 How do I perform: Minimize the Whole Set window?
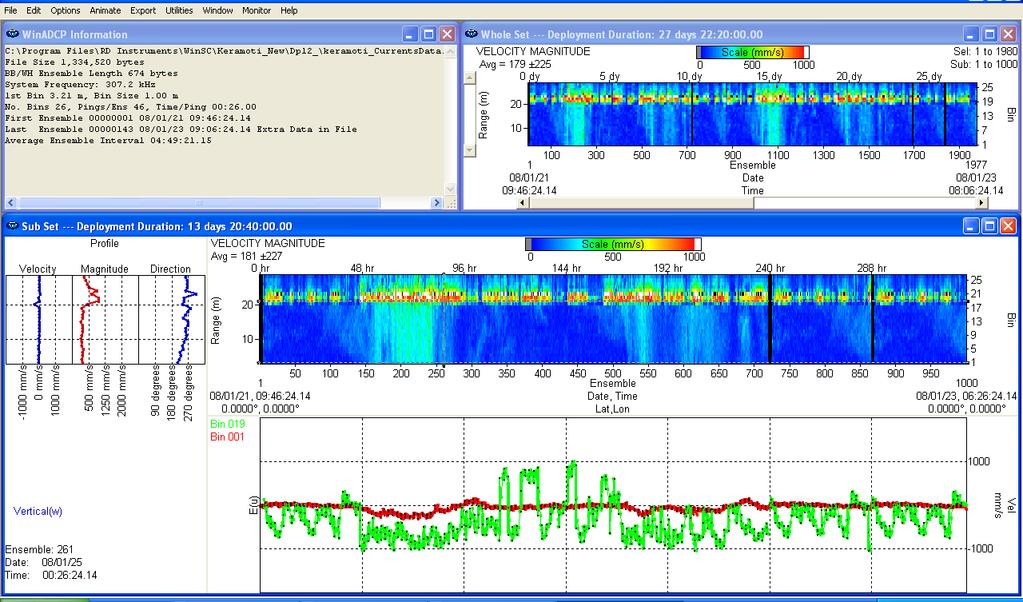(x=971, y=35)
